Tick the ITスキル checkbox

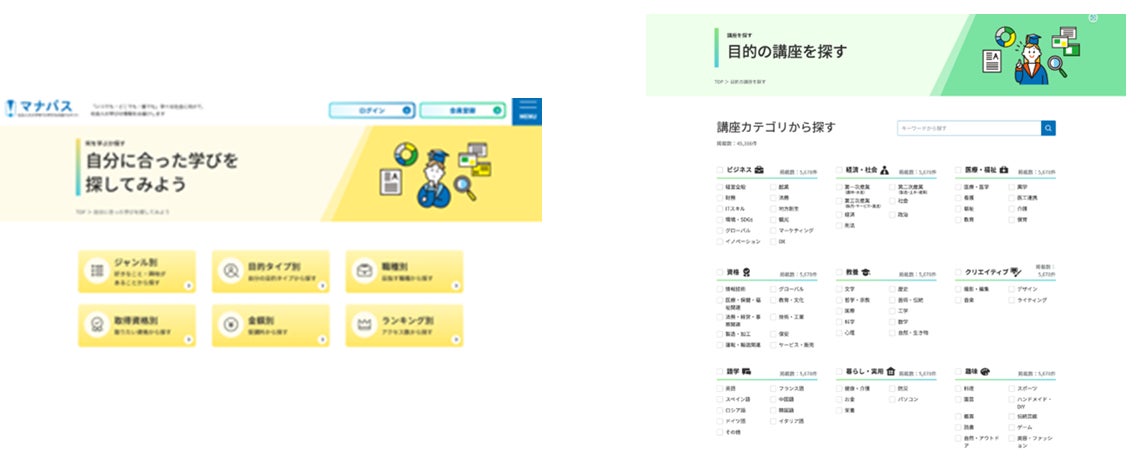point(719,209)
